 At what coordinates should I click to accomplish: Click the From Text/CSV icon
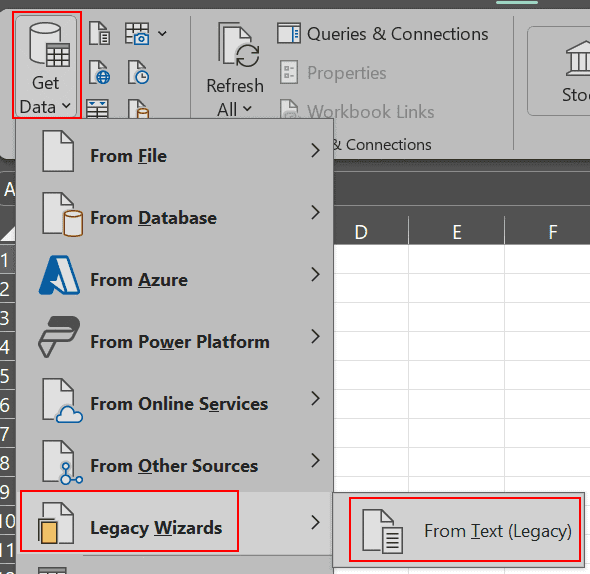(99, 34)
